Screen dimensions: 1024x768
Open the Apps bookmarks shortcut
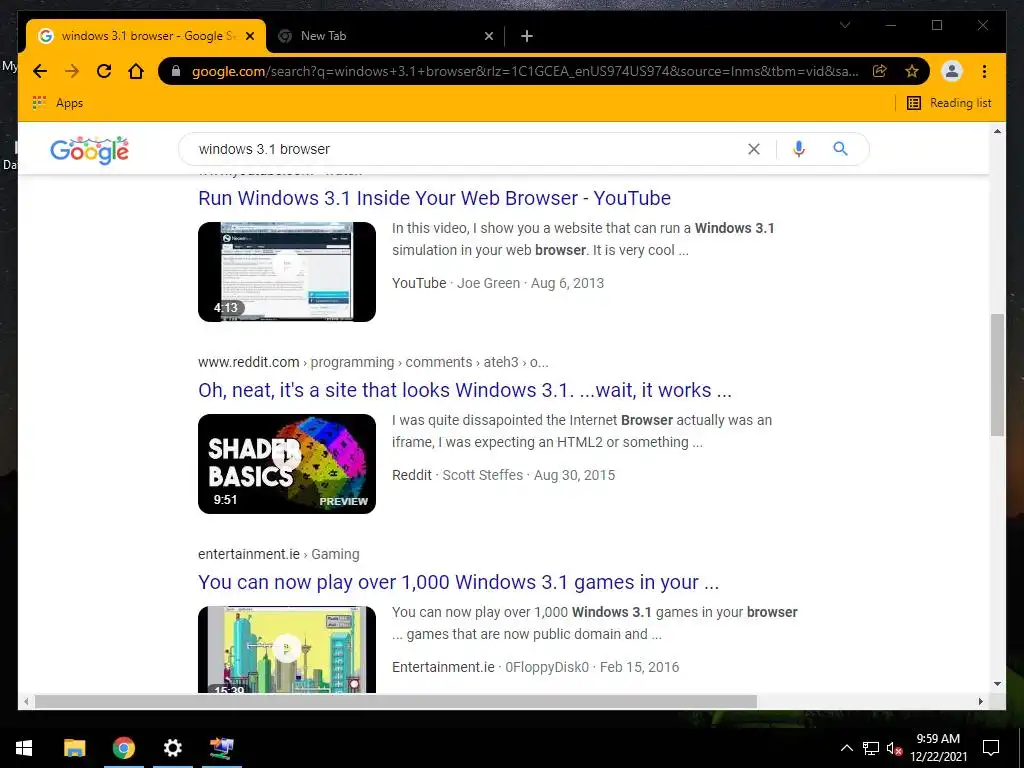[57, 103]
